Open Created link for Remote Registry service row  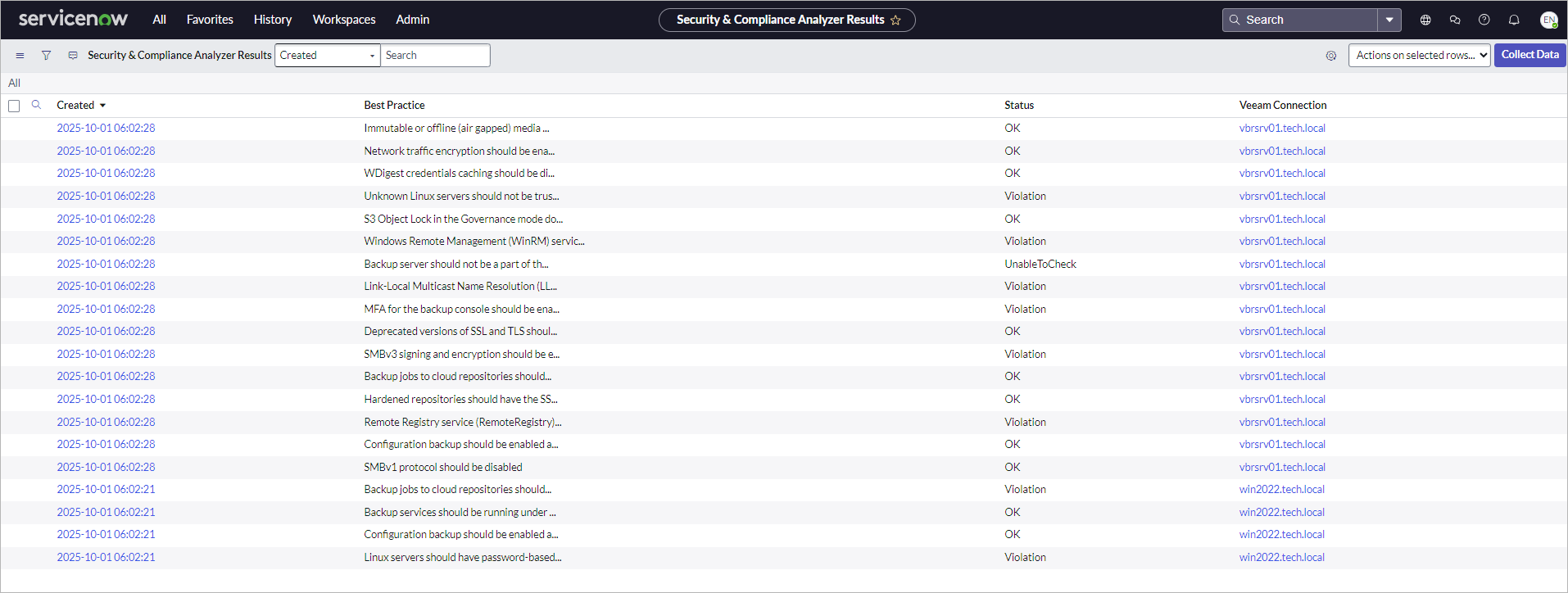[106, 422]
